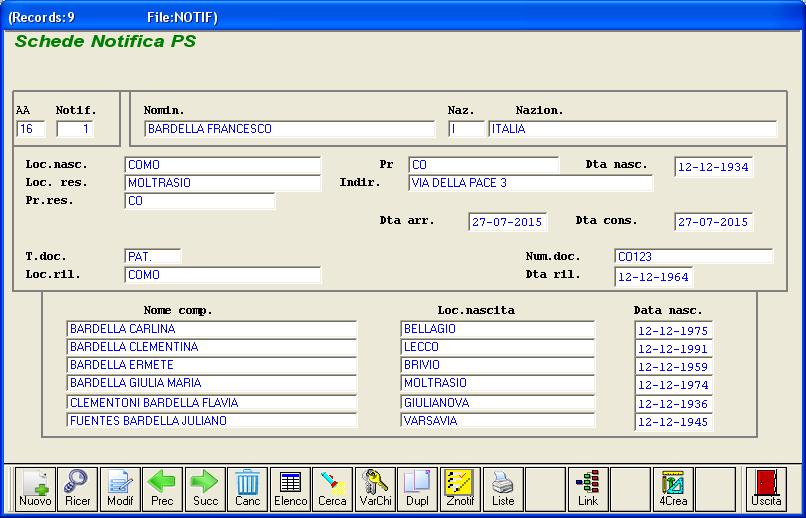Image resolution: width=806 pixels, height=518 pixels.
Task: Click the Loc.nascita column header
Action: point(476,310)
